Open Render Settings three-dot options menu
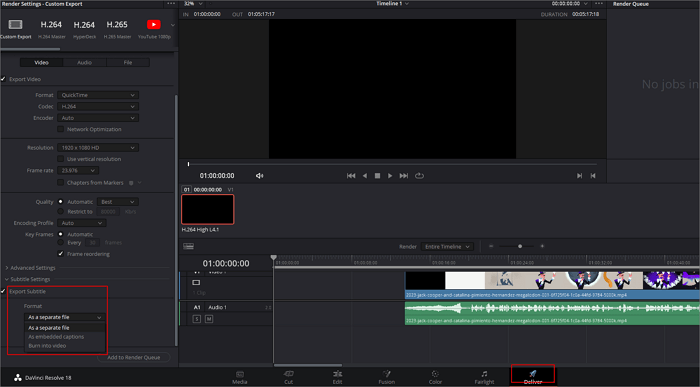Image resolution: width=700 pixels, height=387 pixels. [x=171, y=4]
